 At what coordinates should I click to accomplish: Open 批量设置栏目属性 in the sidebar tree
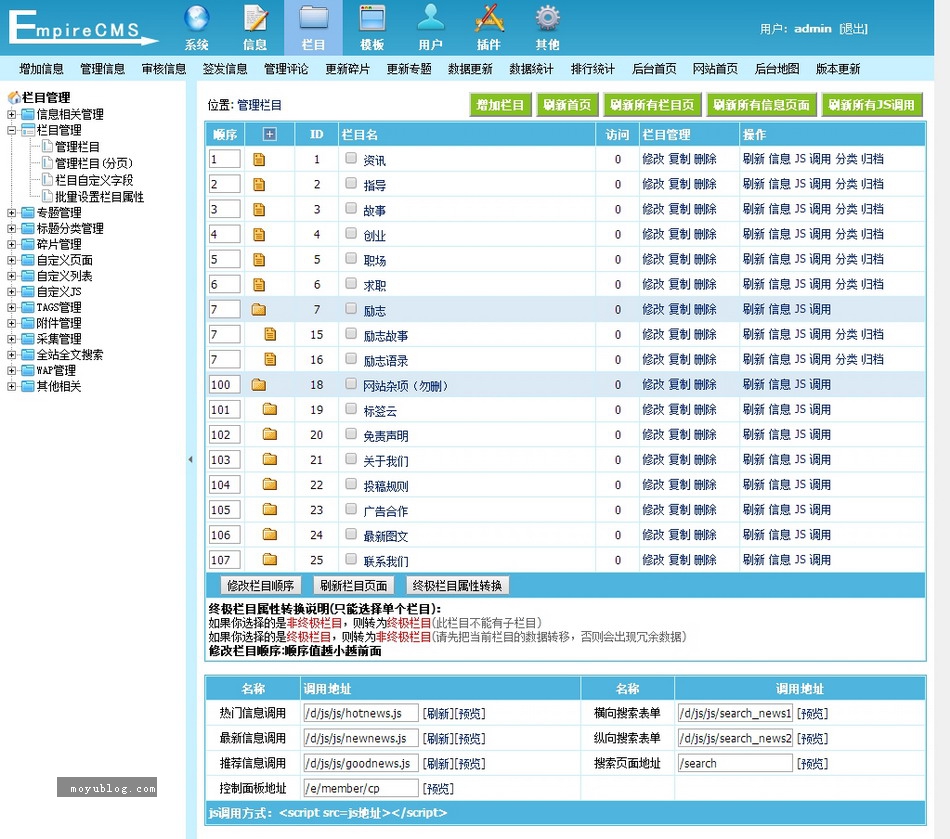pos(99,197)
